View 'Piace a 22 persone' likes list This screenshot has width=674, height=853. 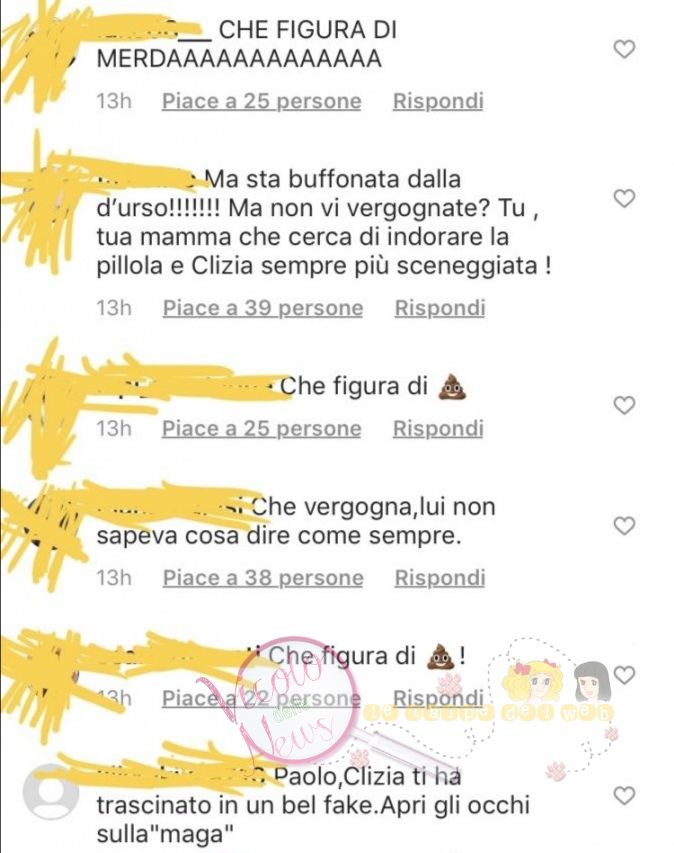[261, 698]
